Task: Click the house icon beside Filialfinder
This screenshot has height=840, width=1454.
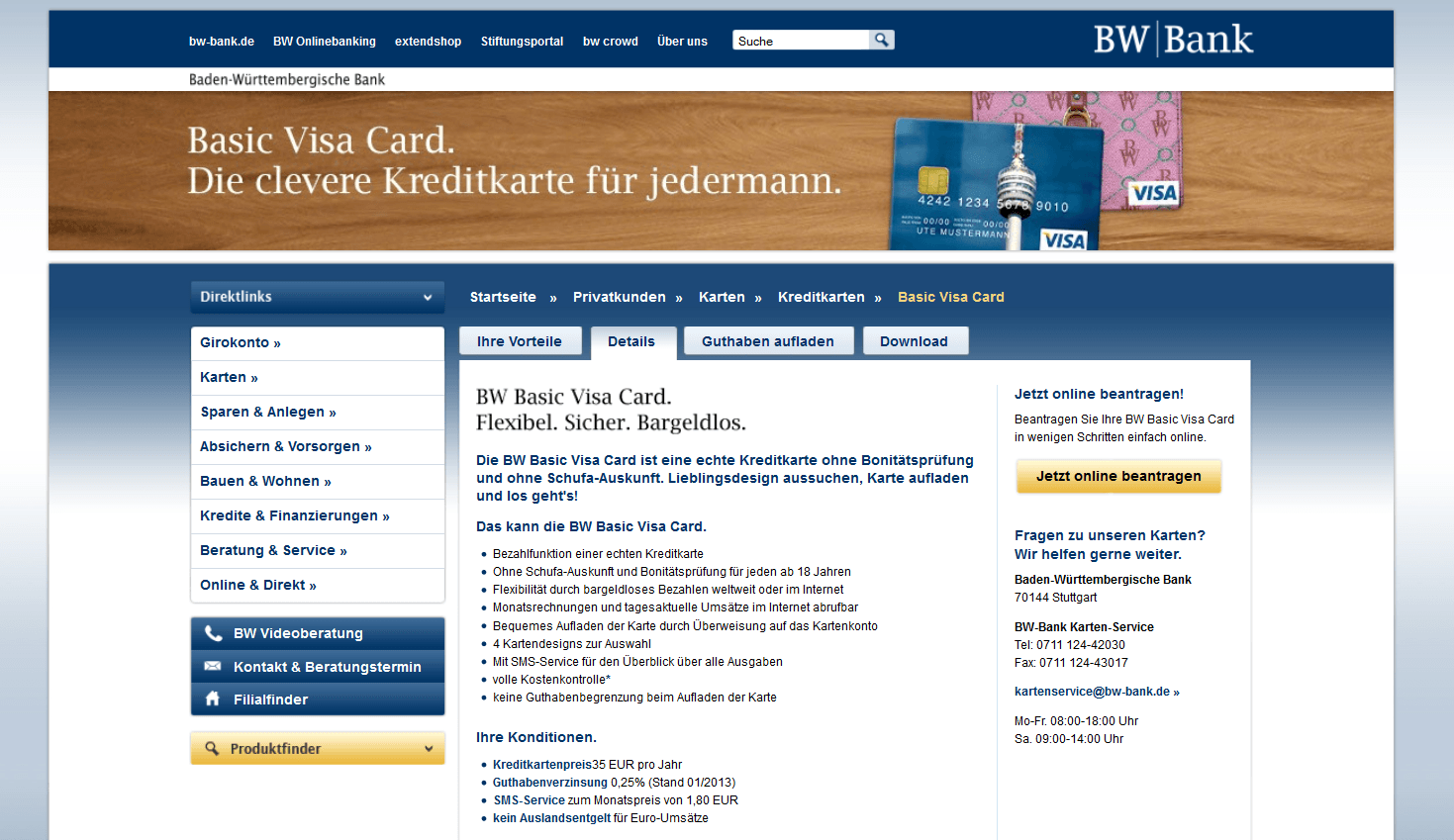Action: (212, 699)
